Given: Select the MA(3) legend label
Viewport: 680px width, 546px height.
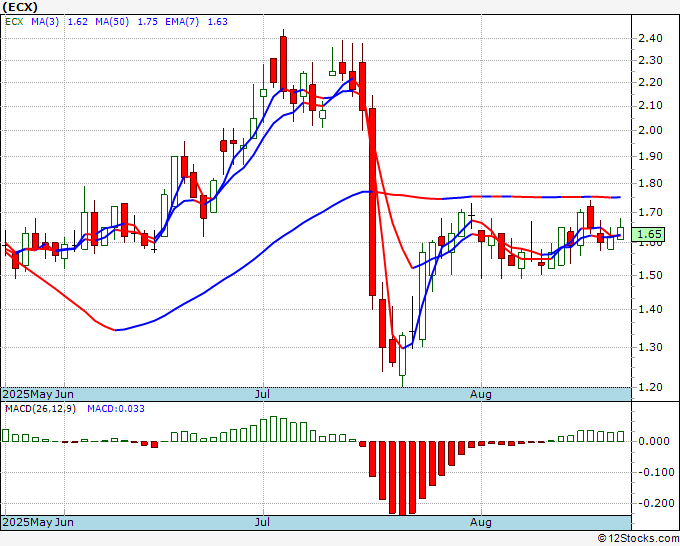Looking at the screenshot, I should (45, 22).
